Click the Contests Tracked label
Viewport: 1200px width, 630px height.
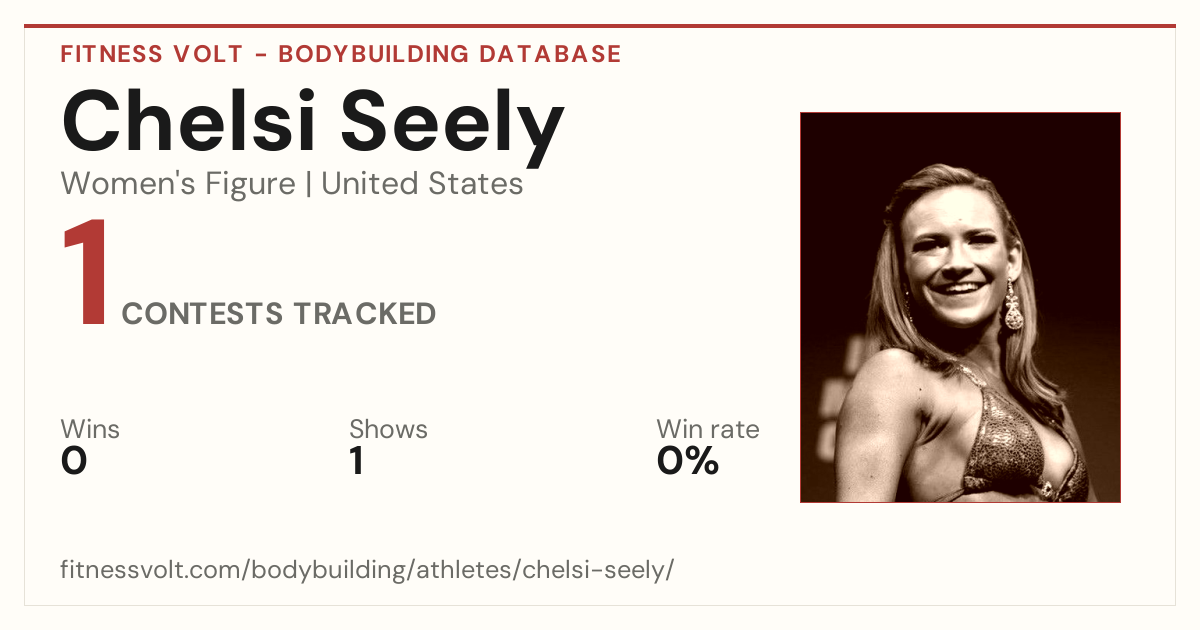pyautogui.click(x=279, y=314)
